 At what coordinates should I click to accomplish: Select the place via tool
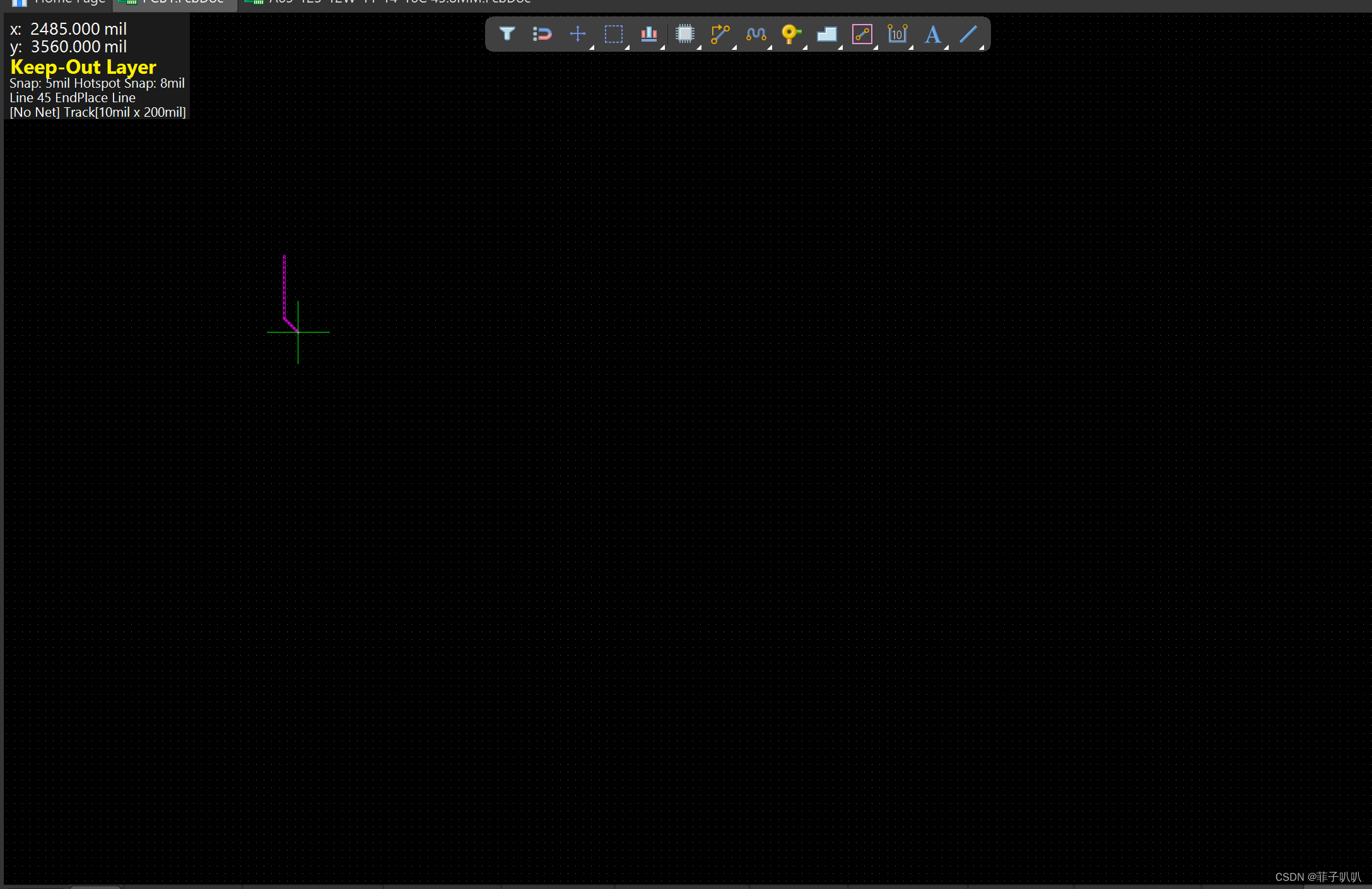(x=790, y=33)
